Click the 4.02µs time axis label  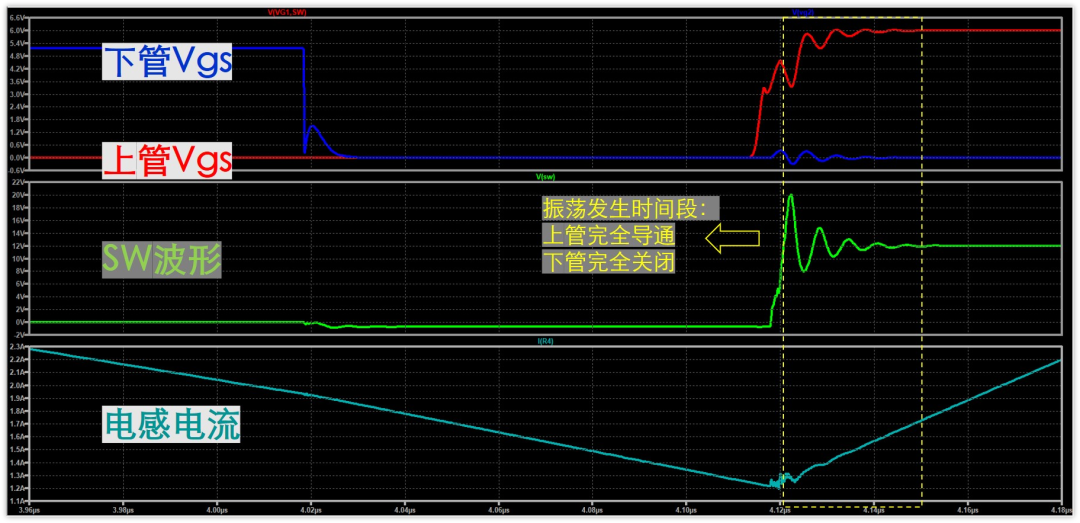pyautogui.click(x=311, y=511)
